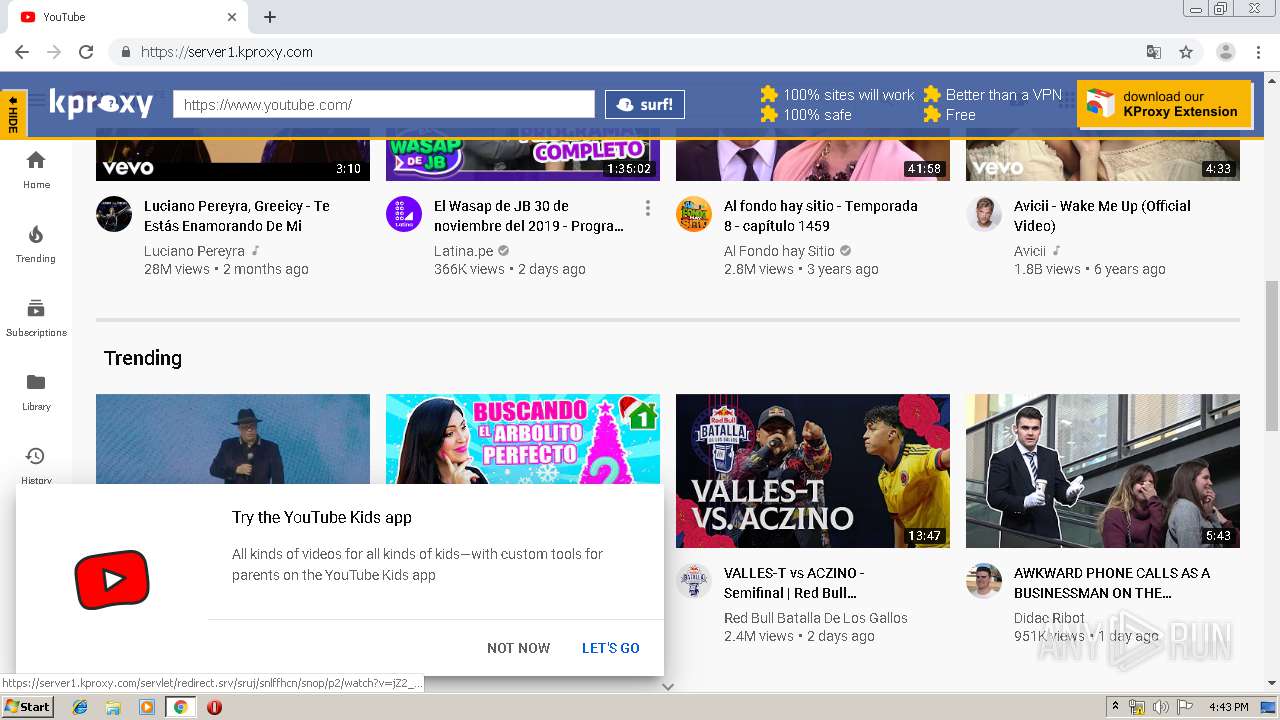This screenshot has width=1280, height=720.
Task: Open video Al fondo hay sitio Temporada 8
Action: [x=821, y=216]
